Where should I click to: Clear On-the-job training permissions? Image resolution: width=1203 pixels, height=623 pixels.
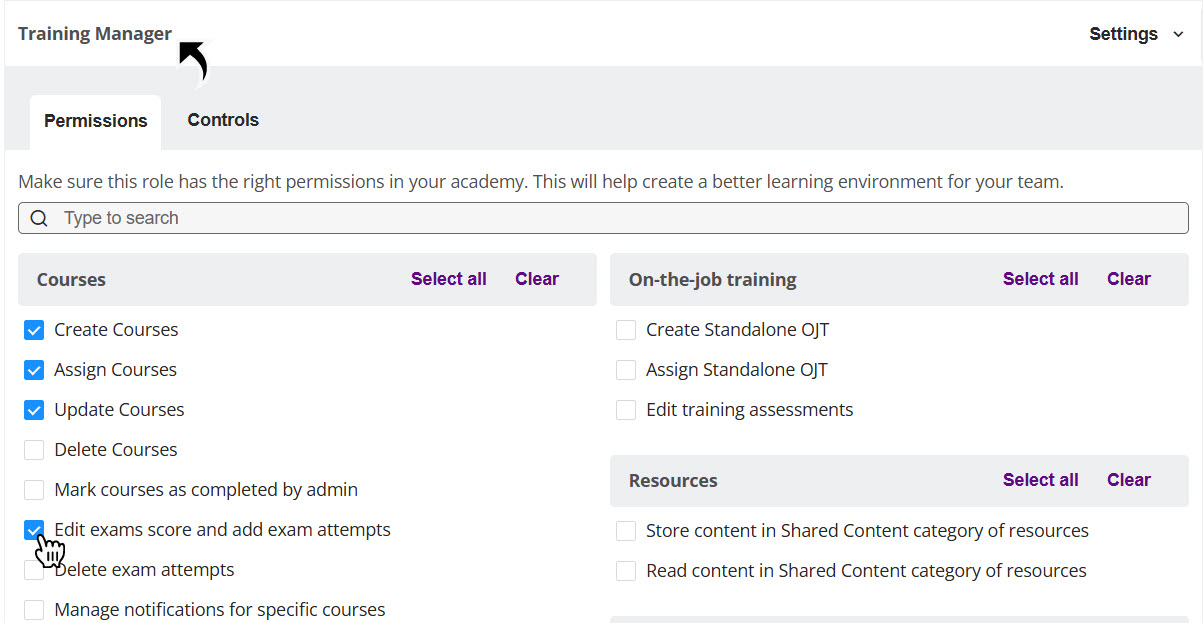pos(1129,279)
